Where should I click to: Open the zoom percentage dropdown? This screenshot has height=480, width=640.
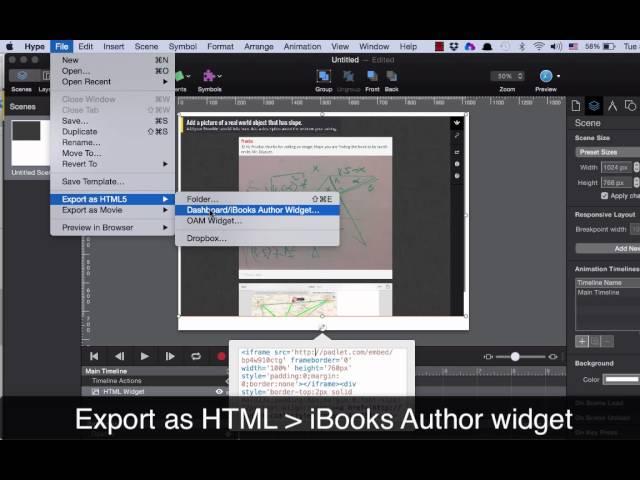[507, 76]
